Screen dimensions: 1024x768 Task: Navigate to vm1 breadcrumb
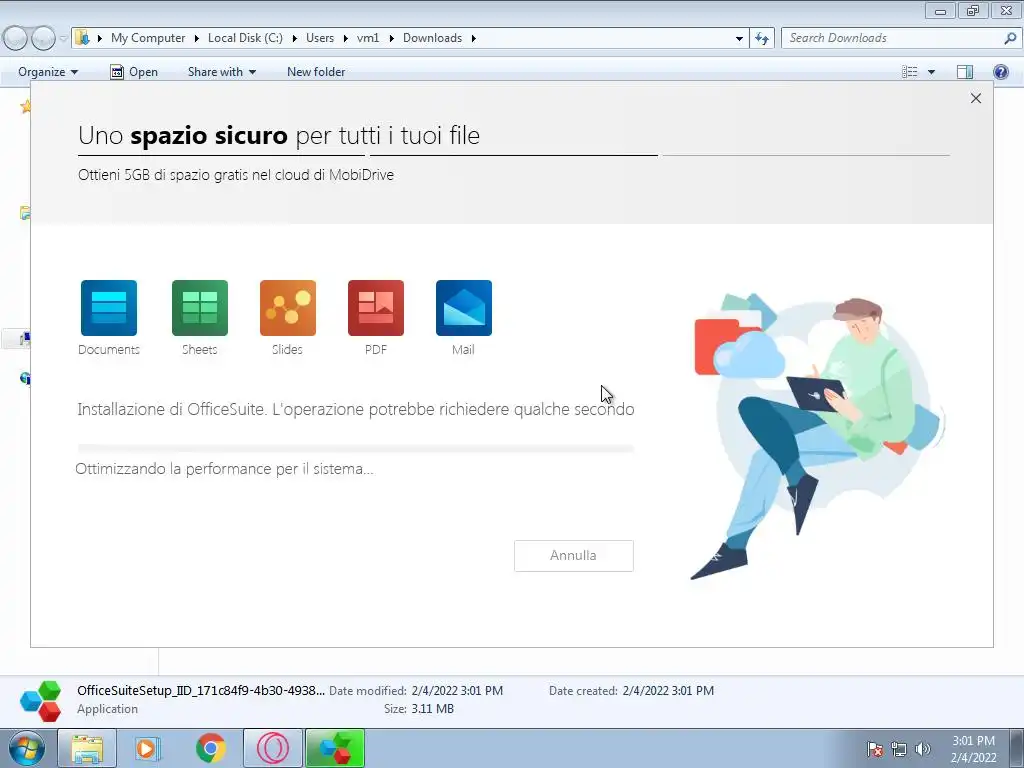[368, 38]
